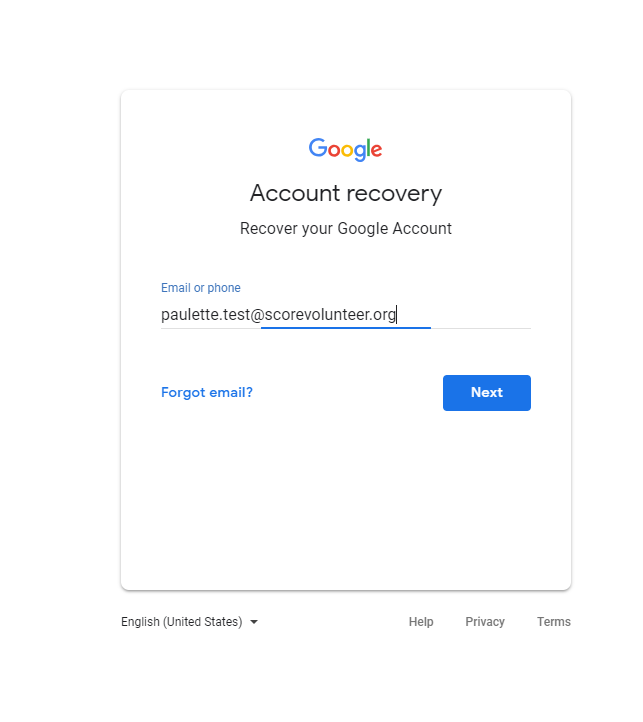Click the caret arrow beside English (United States)
Viewport: 643px width, 722px height.
click(x=254, y=622)
